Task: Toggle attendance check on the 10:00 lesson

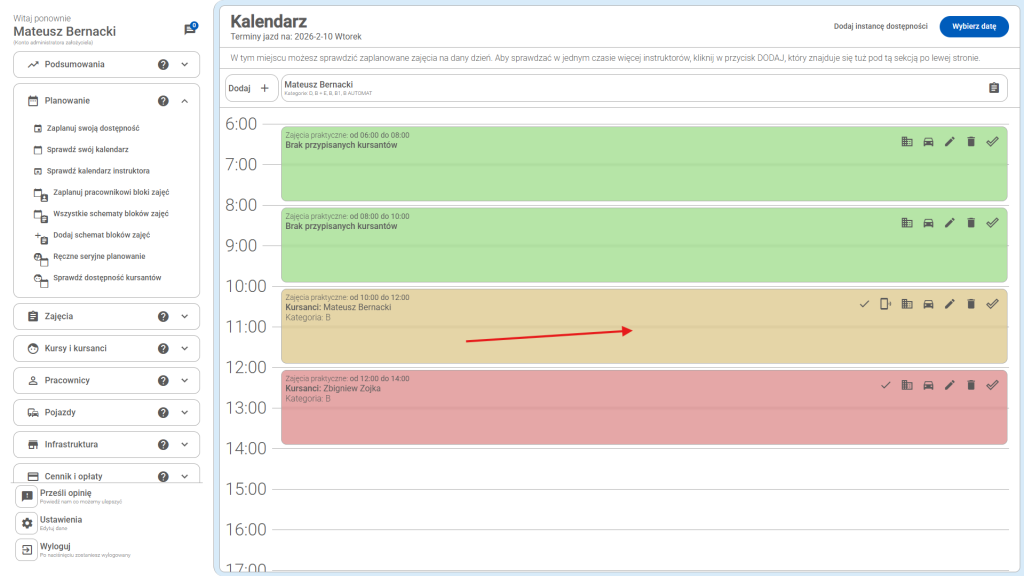Action: tap(864, 304)
